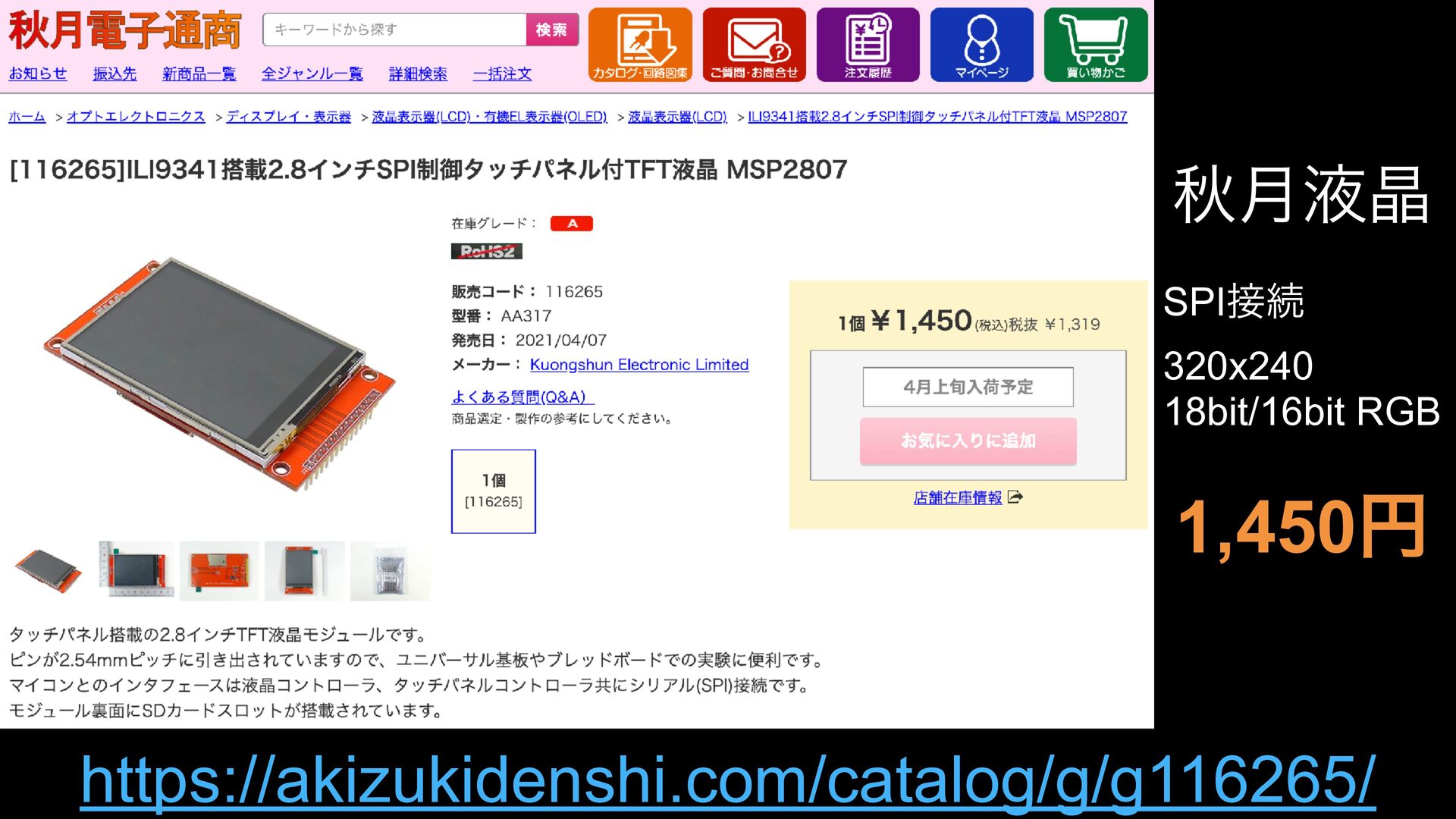Click the red stock grade A badge
This screenshot has width=1456, height=819.
572,224
